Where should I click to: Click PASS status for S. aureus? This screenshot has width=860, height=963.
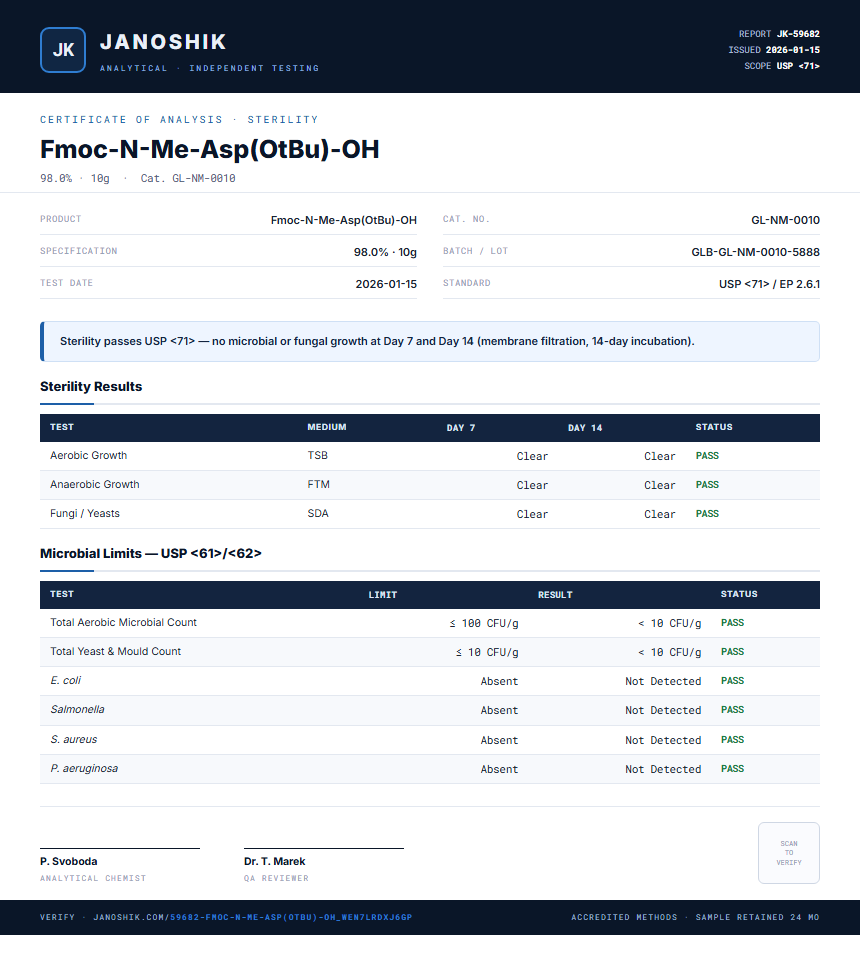click(732, 739)
